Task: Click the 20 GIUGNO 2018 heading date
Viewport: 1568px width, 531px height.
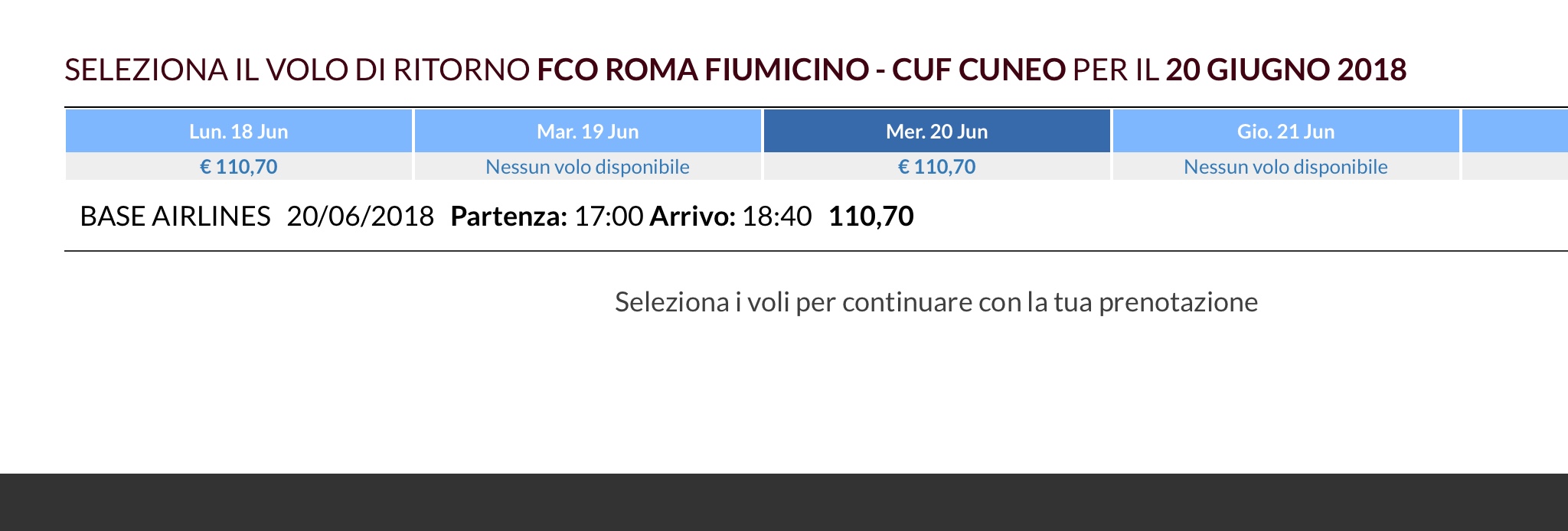Action: [1286, 70]
